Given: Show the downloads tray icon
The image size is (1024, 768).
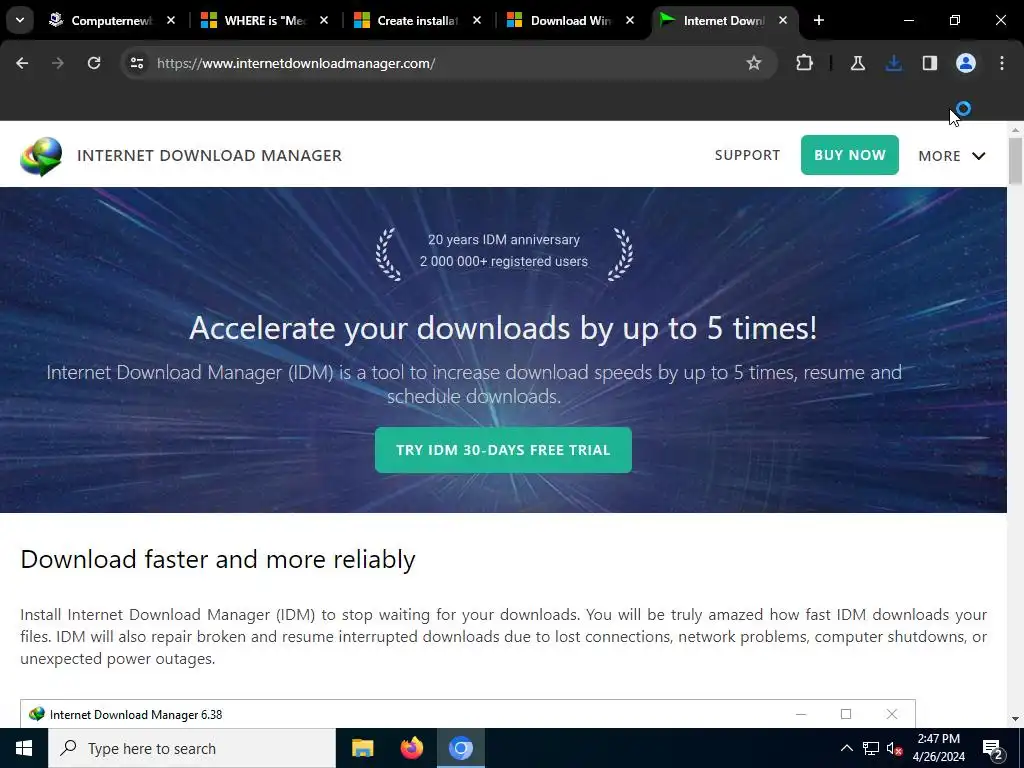Looking at the screenshot, I should pyautogui.click(x=894, y=63).
